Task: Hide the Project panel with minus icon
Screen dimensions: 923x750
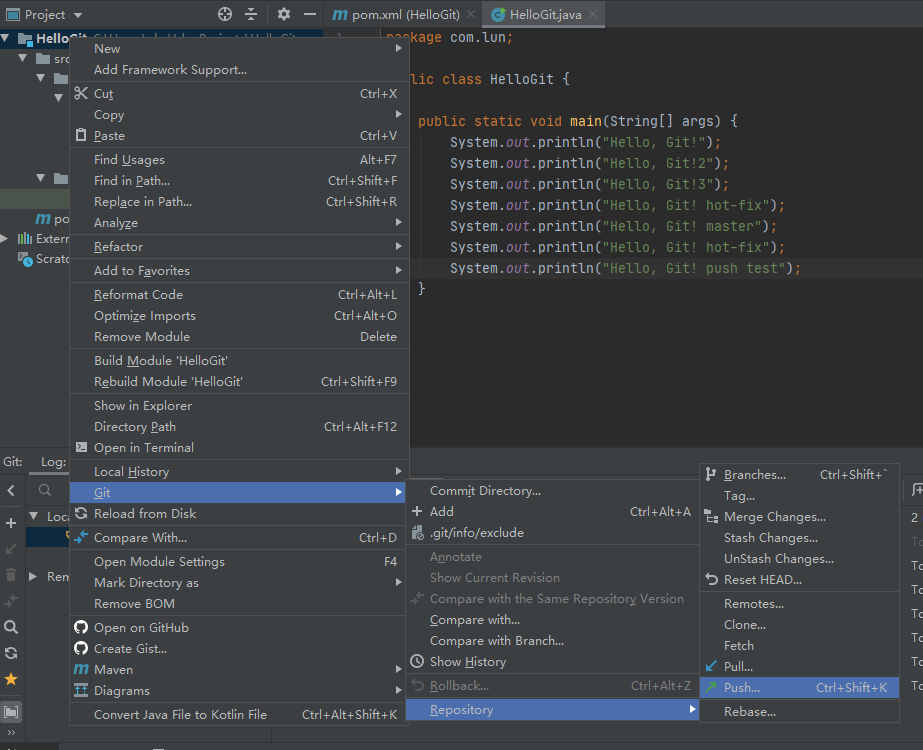Action: tap(310, 14)
